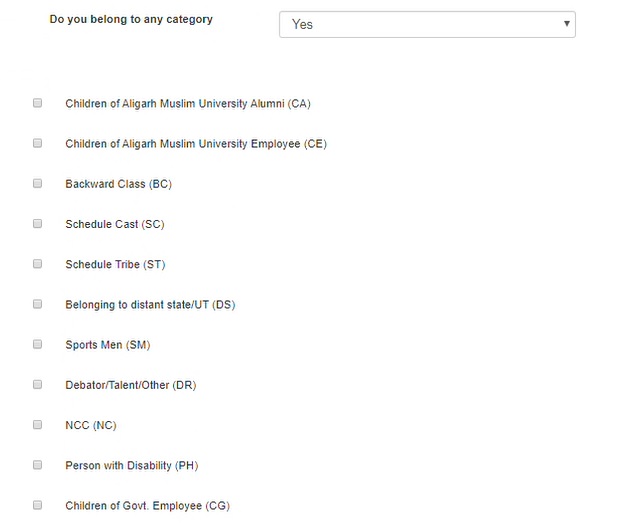Viewport: 617px width, 523px height.
Task: Check Person with Disability (PH) box
Action: click(x=38, y=465)
